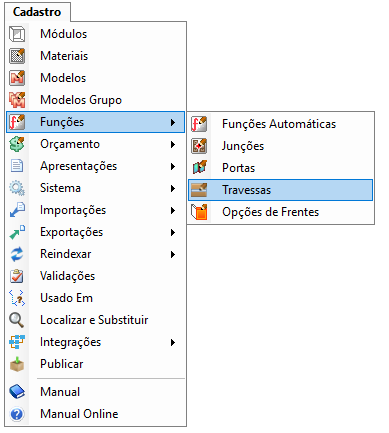This screenshot has width=389, height=433.
Task: Select Travessas from the Funções submenu
Action: coord(280,190)
